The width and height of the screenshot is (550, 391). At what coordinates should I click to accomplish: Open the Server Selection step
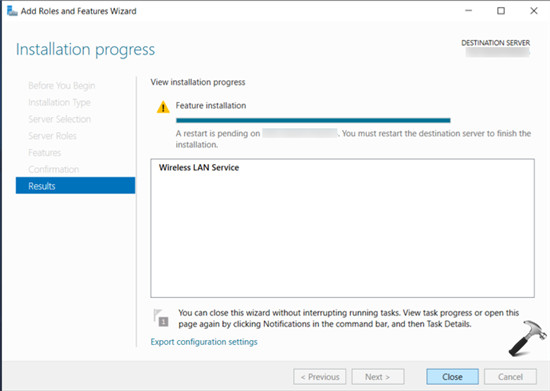click(60, 119)
